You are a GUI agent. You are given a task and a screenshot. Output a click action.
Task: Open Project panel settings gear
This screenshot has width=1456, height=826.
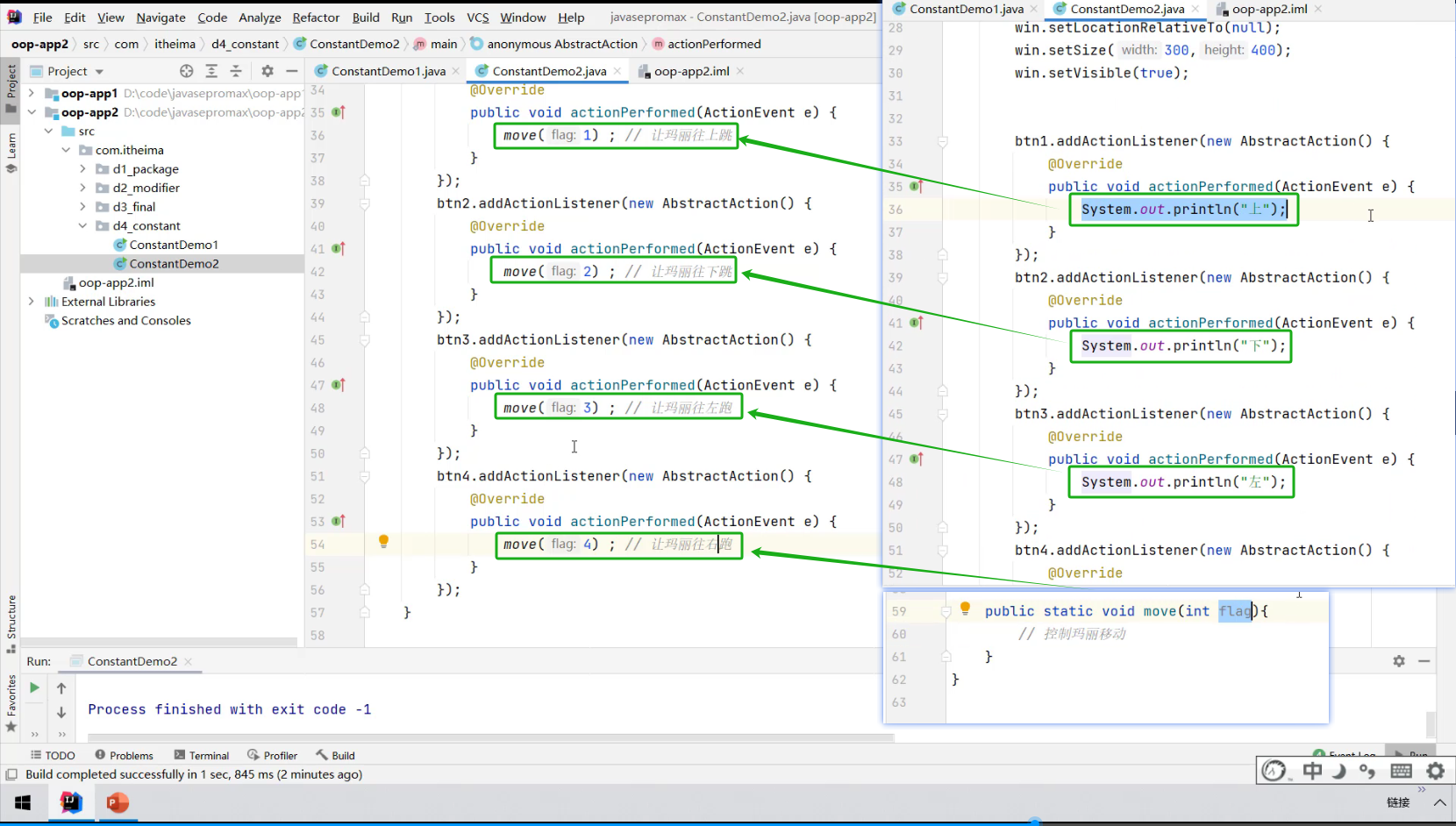click(268, 71)
